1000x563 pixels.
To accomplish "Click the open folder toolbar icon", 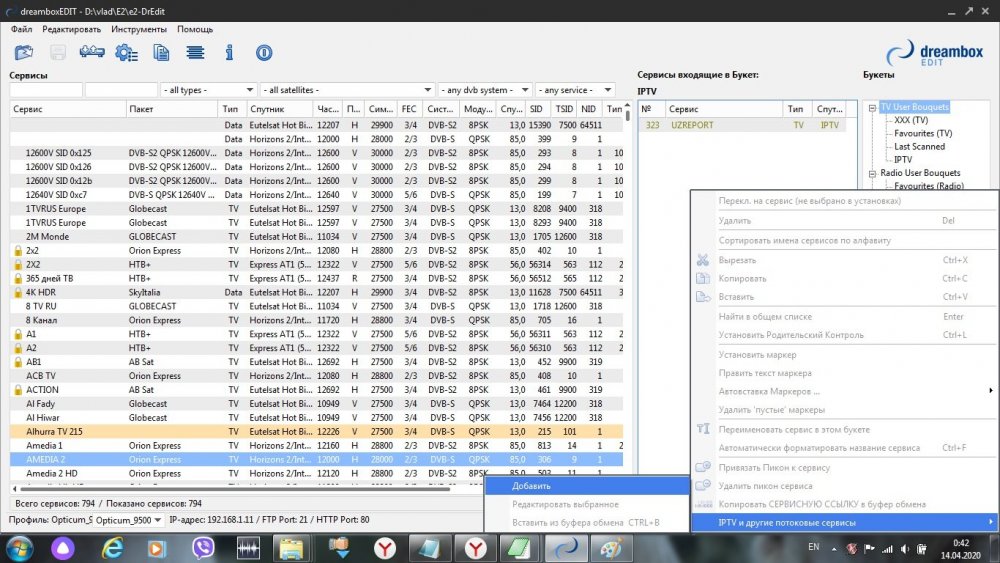I will (24, 53).
